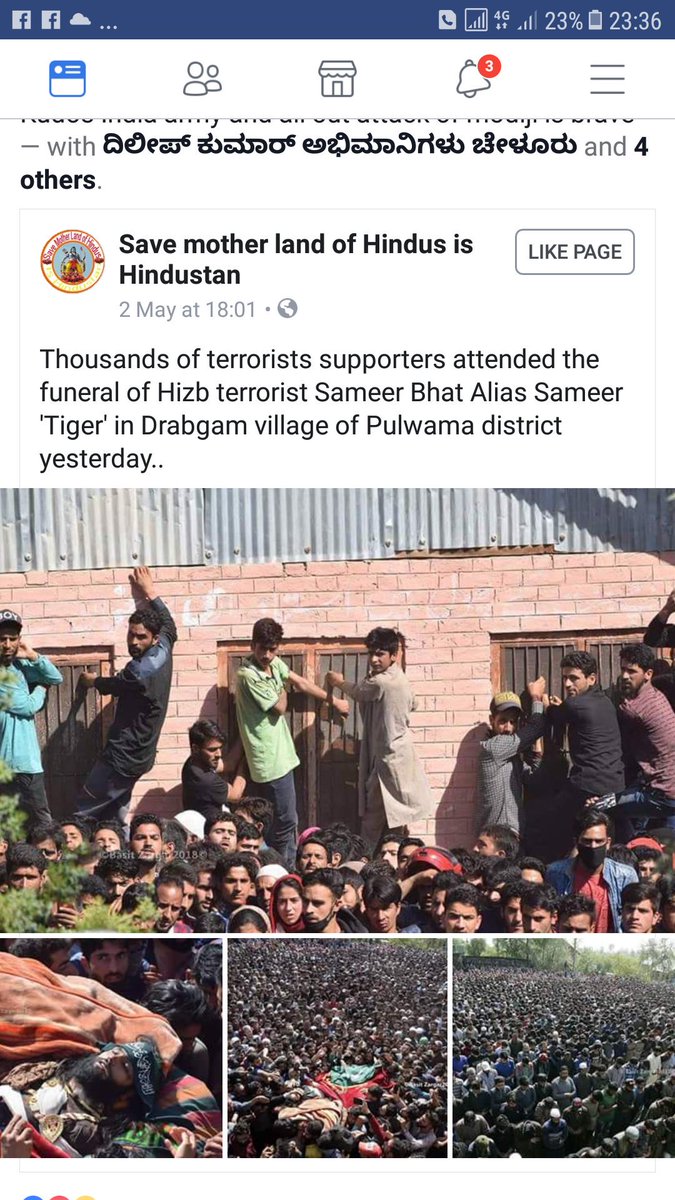Open the large photo of men by brick wall
675x1200 pixels.
(337, 710)
